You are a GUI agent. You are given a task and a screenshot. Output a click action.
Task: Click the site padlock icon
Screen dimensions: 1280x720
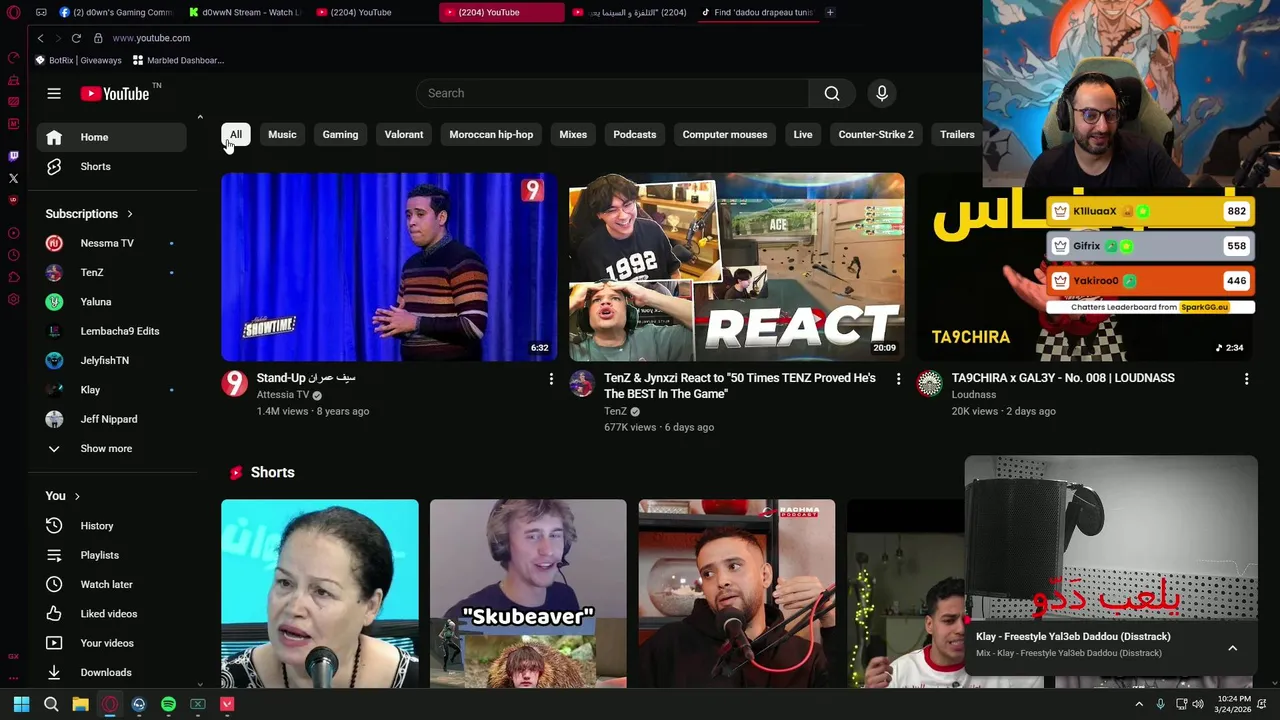click(x=98, y=38)
